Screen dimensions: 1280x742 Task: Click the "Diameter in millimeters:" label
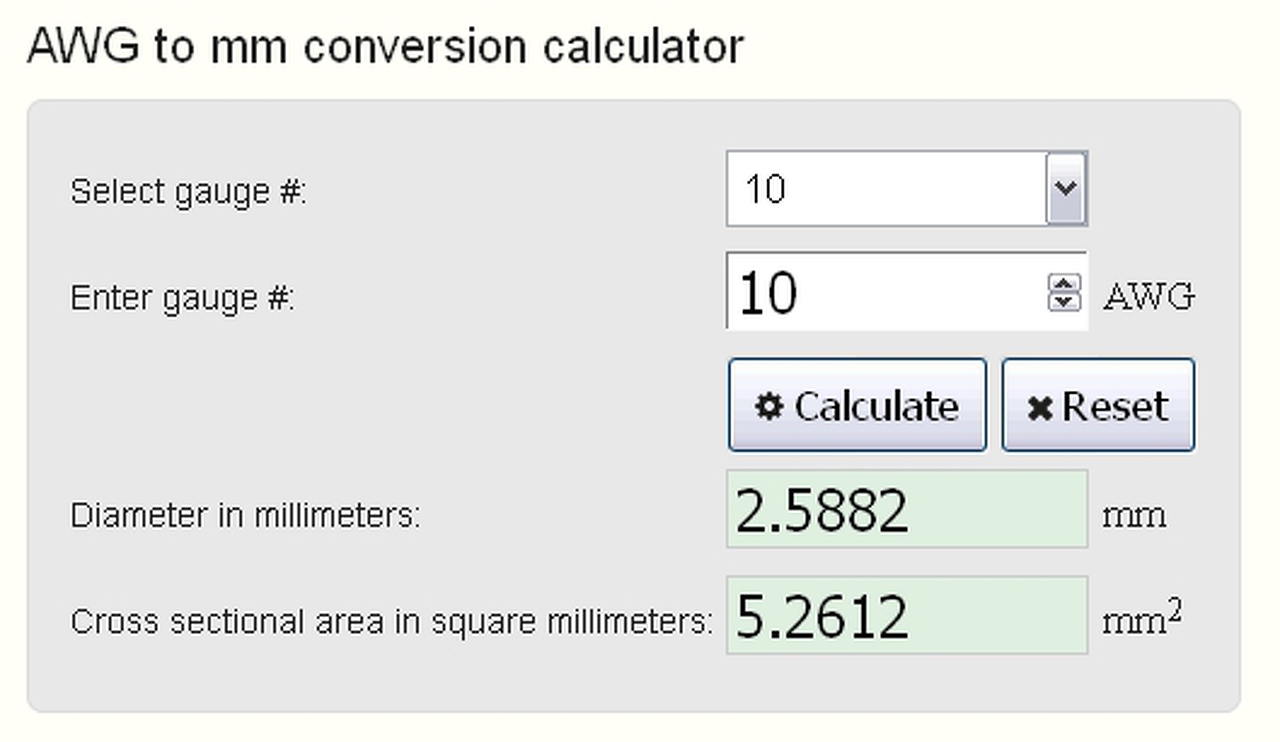pos(245,516)
